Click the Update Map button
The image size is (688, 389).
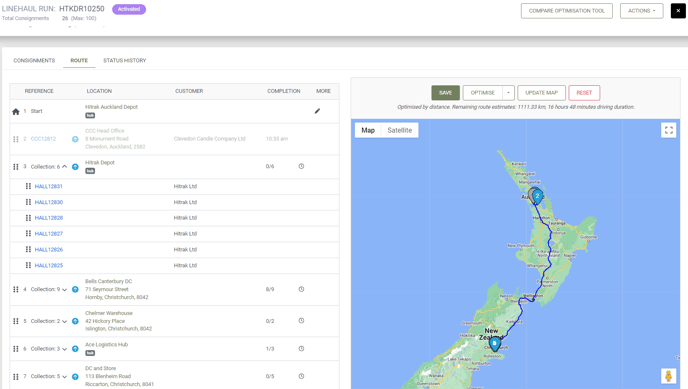541,93
